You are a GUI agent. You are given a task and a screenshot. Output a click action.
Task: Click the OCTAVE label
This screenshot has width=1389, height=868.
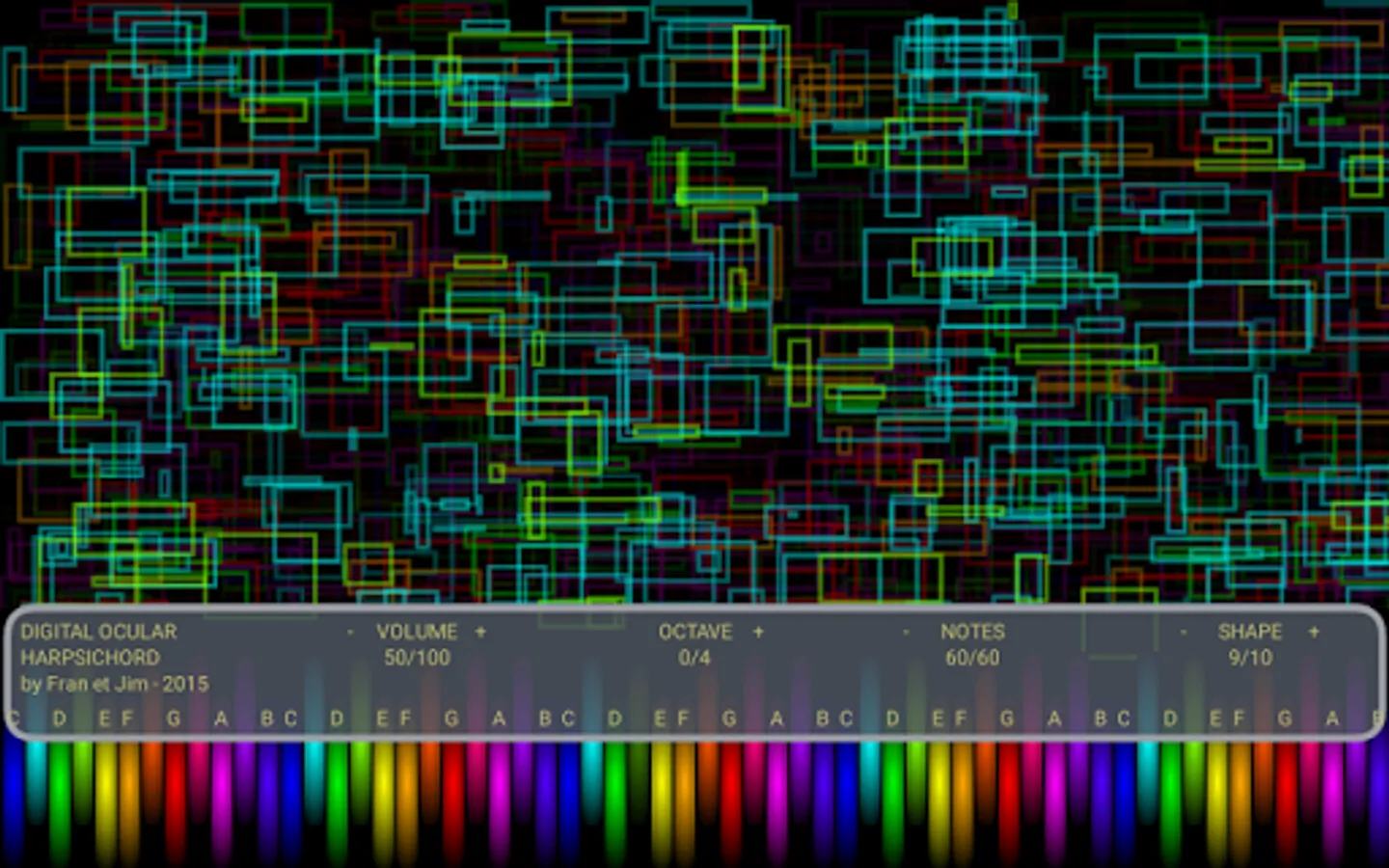click(x=694, y=633)
